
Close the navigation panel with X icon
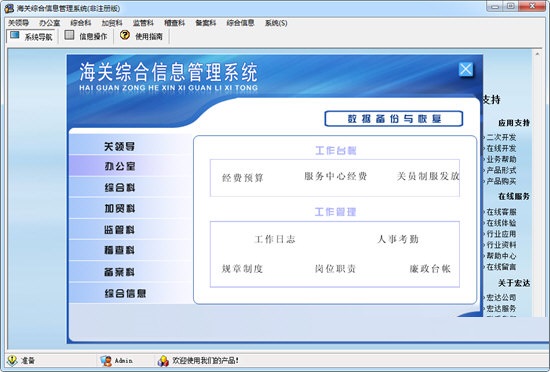click(466, 69)
